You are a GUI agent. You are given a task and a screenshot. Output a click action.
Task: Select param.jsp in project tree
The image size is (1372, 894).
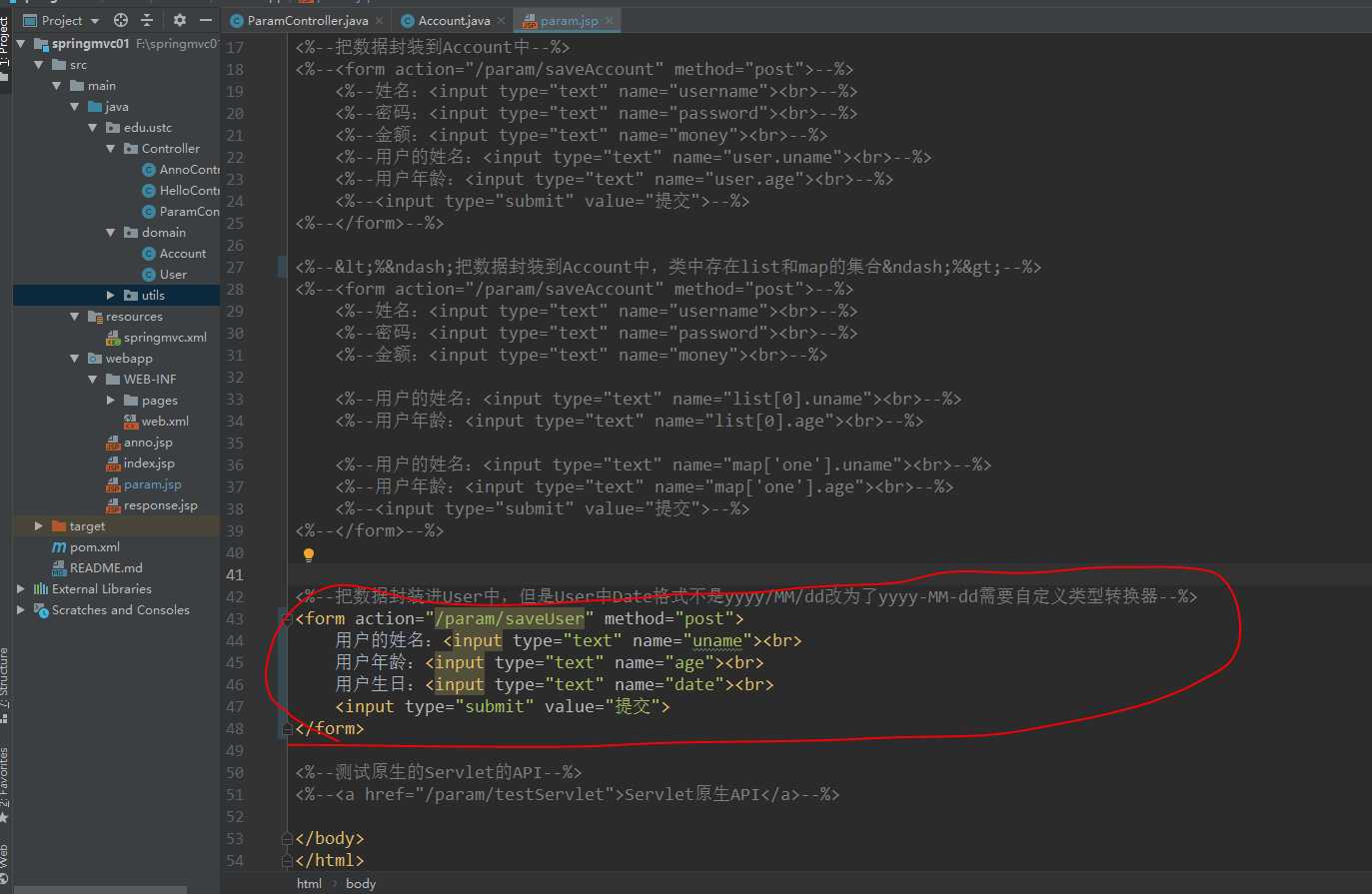click(x=153, y=484)
